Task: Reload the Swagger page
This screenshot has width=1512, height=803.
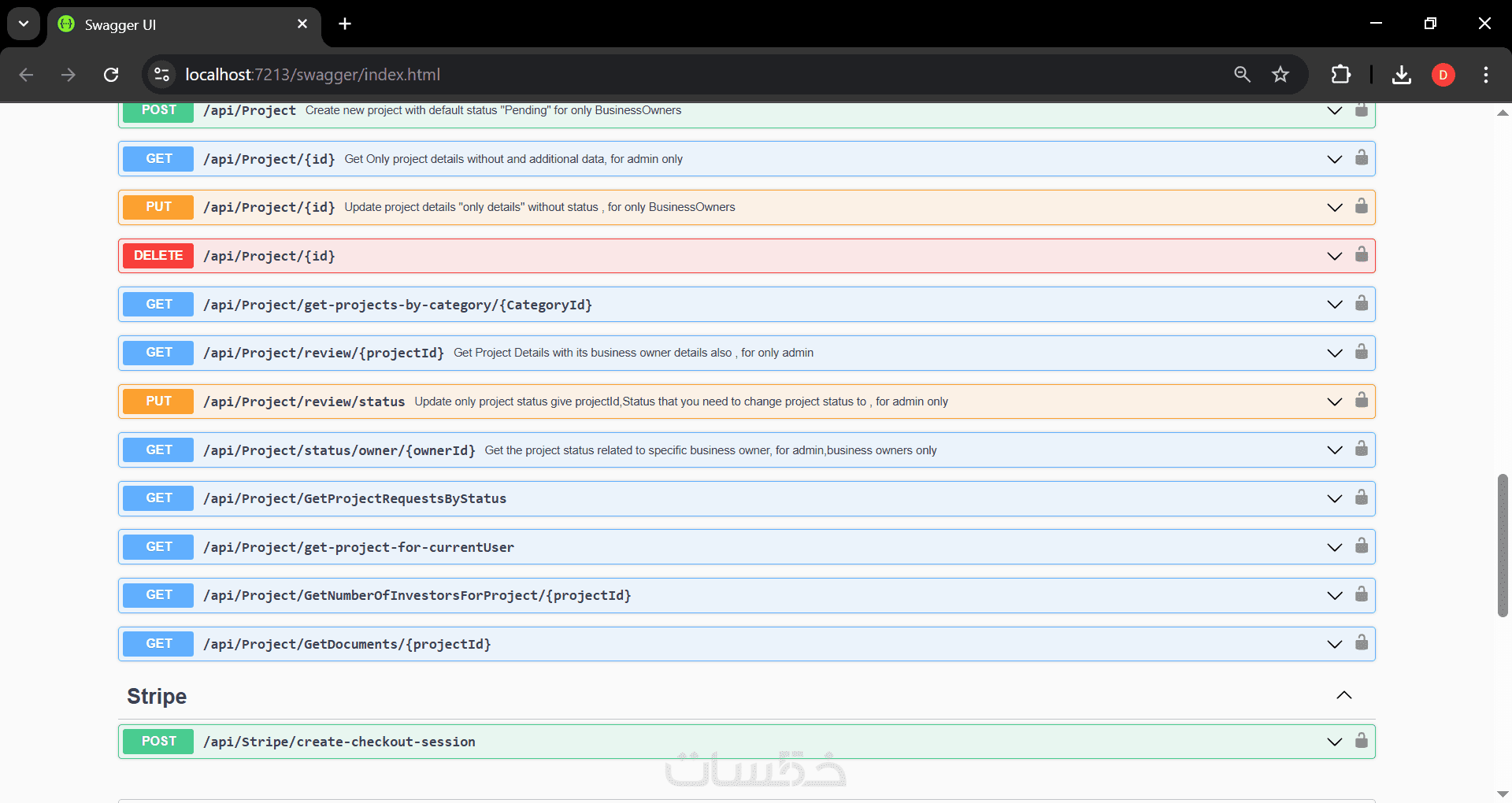Action: coord(111,75)
